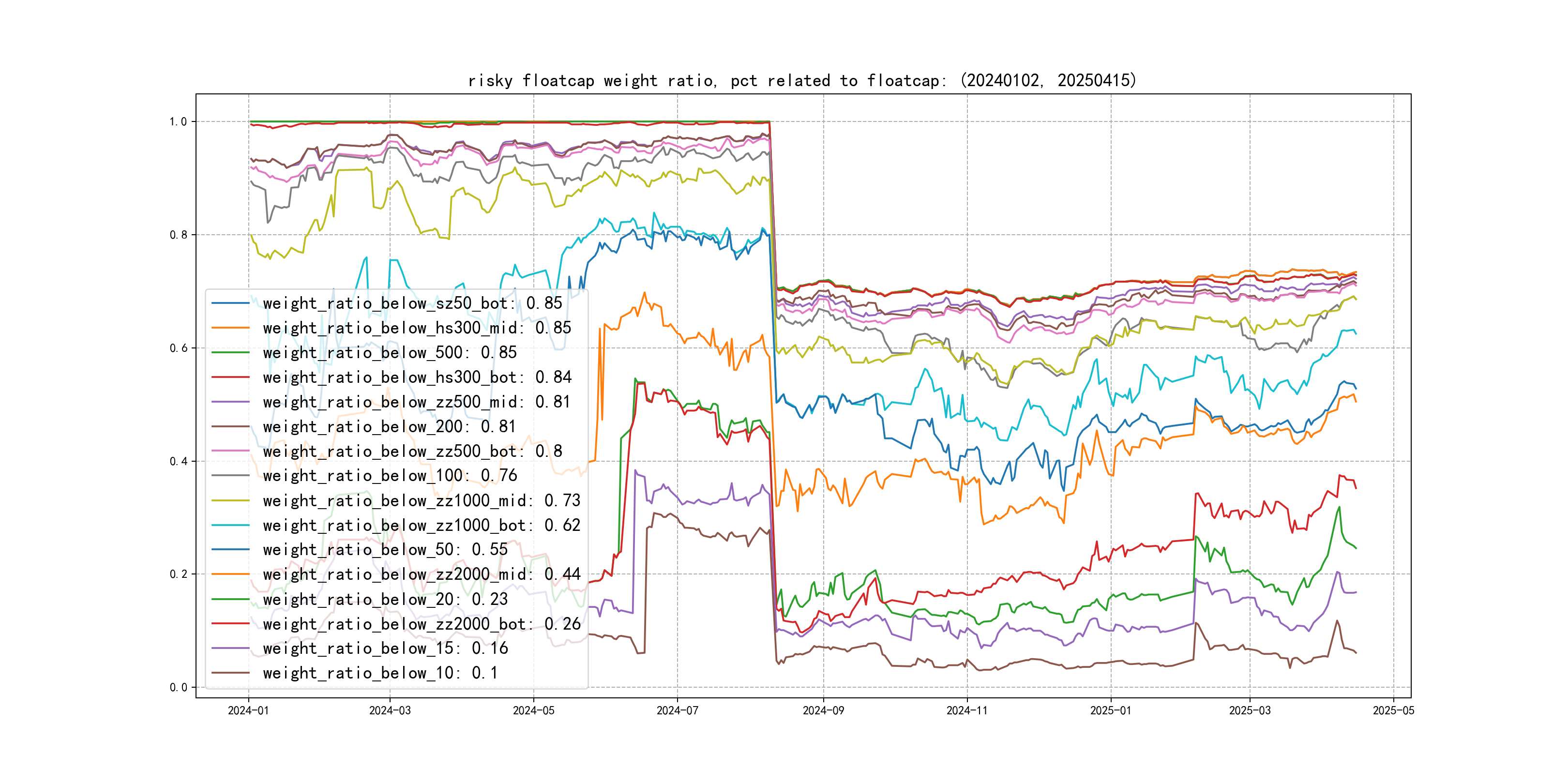Click gray line swatch for below_100 legend
The width and height of the screenshot is (1568, 784).
(230, 476)
